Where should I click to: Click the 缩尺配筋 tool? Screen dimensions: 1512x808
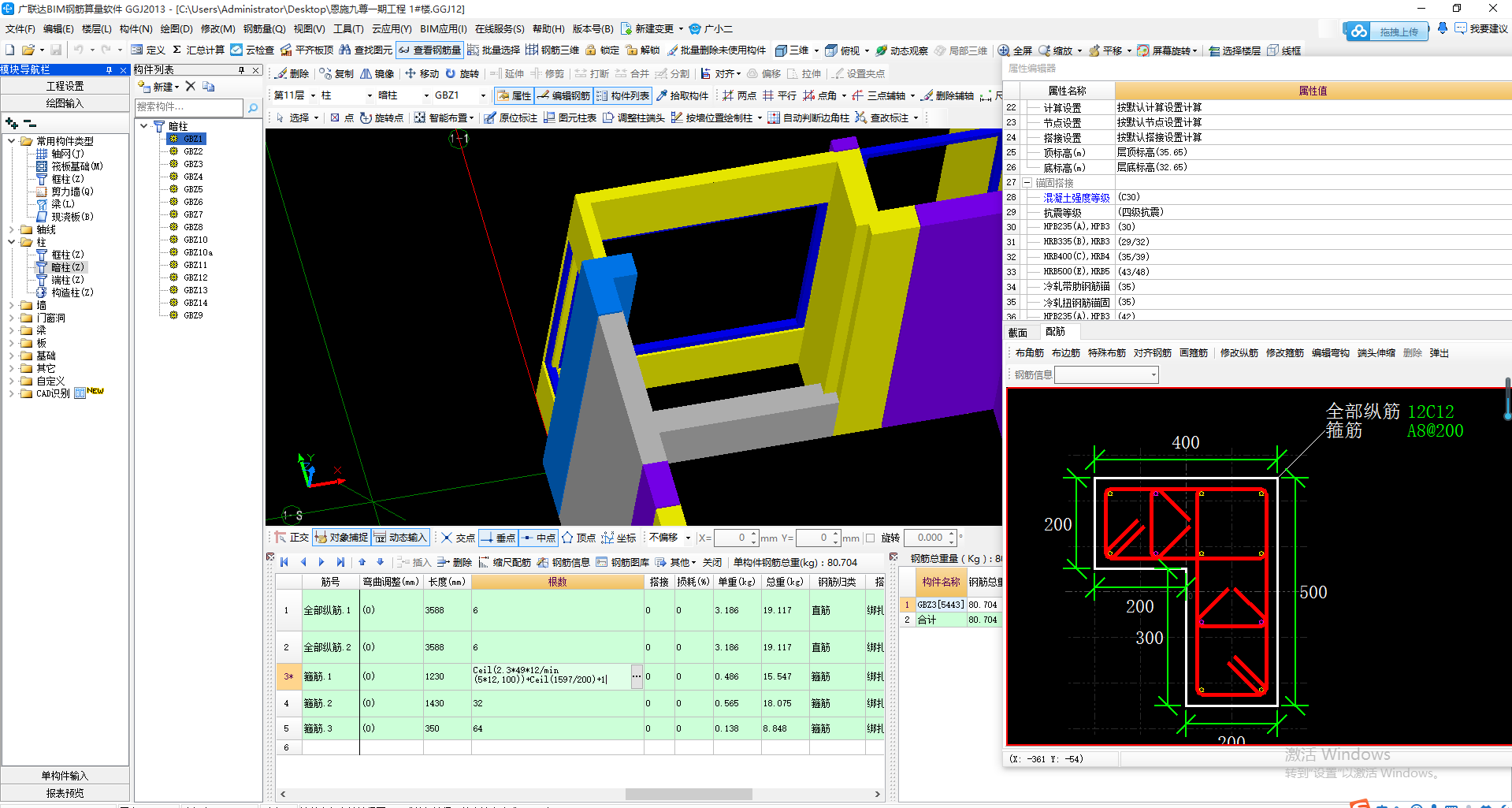(504, 562)
